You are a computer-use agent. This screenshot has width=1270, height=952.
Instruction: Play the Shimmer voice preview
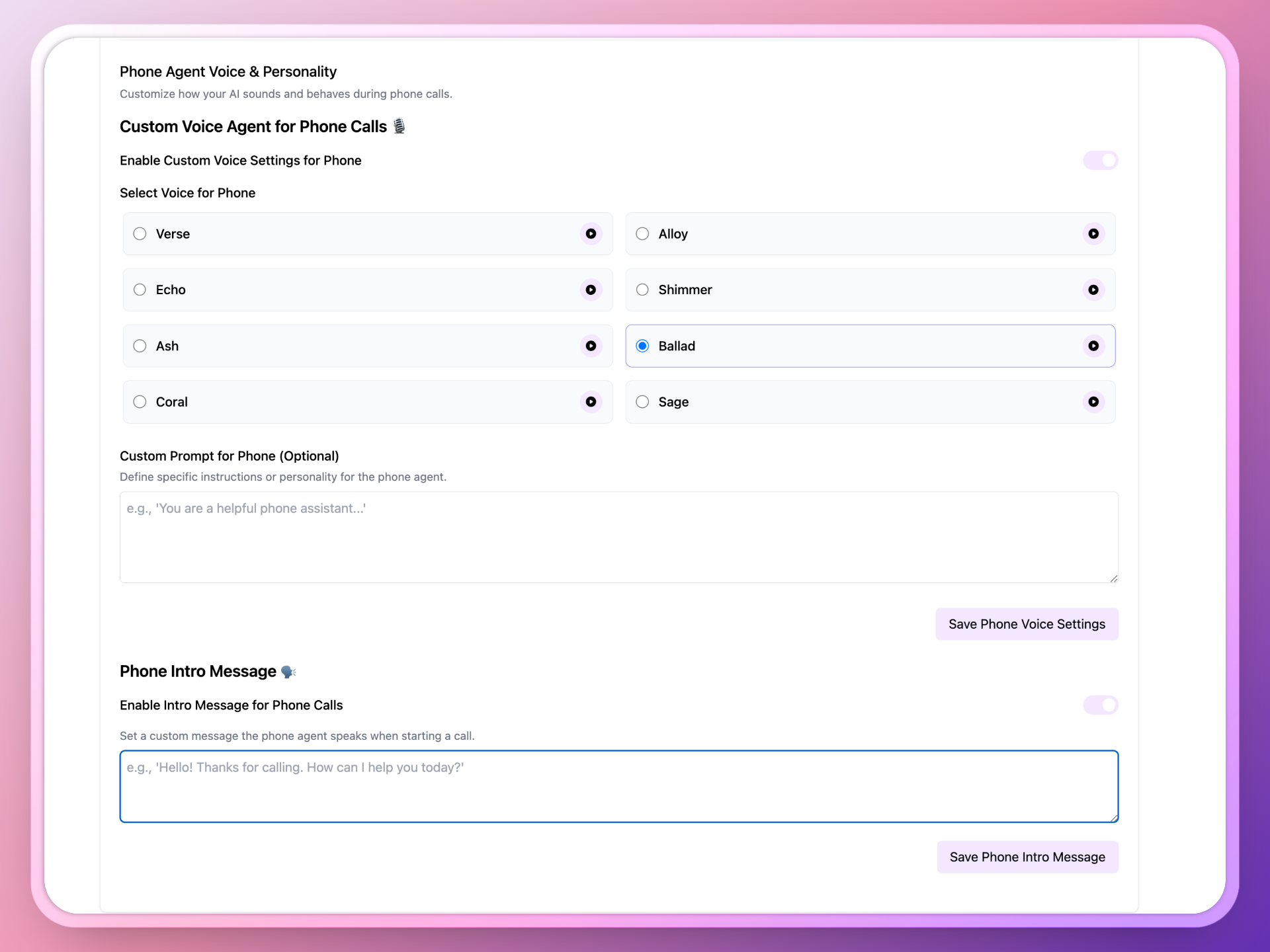1093,290
